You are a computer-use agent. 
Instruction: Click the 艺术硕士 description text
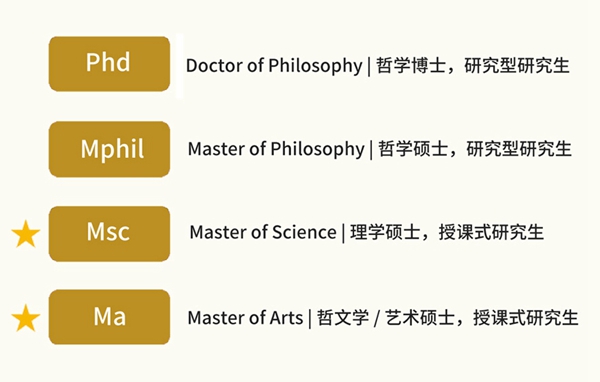tap(419, 318)
